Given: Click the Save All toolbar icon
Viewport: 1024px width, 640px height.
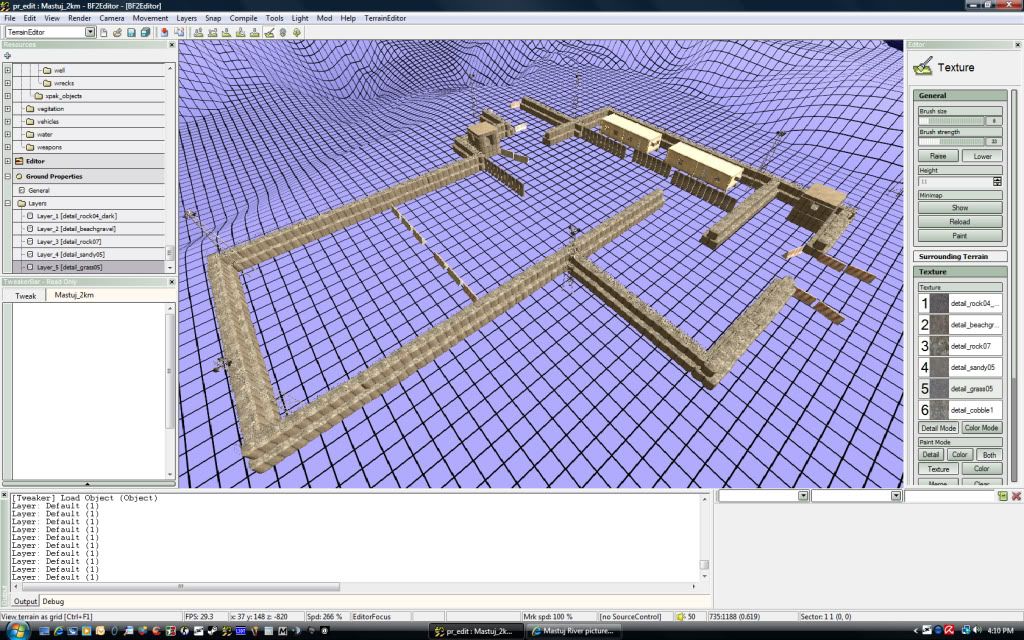Looking at the screenshot, I should click(145, 32).
